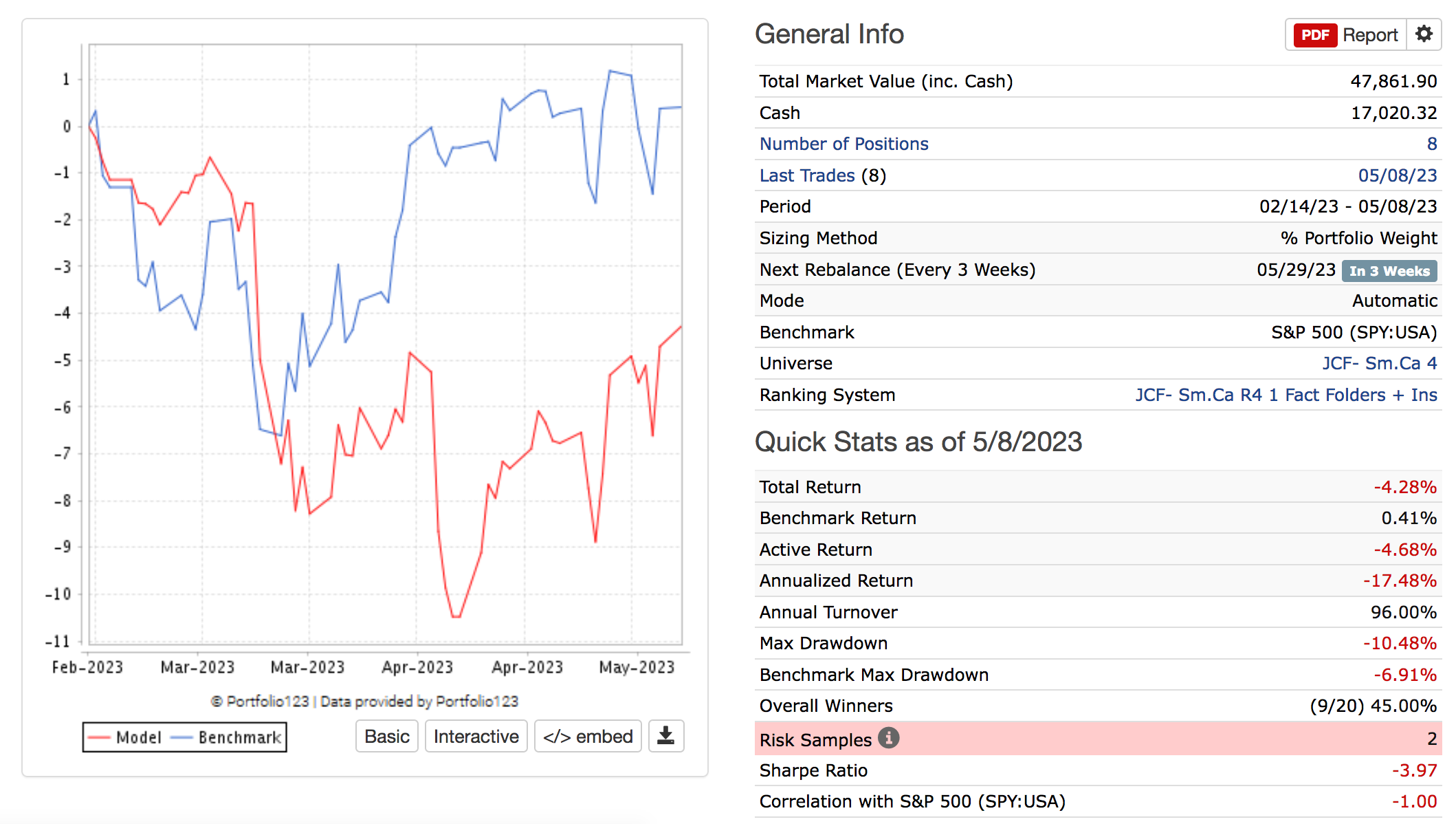The image size is (1456, 824).
Task: Click the 05/08/23 last trade date
Action: tap(1397, 175)
